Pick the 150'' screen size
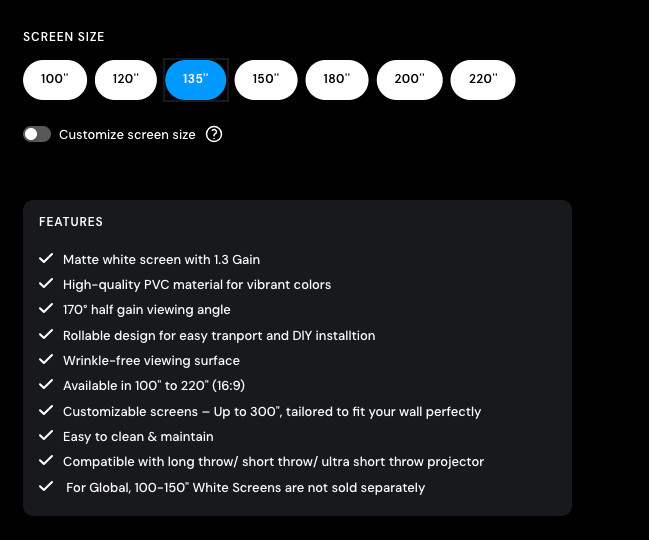 265,80
